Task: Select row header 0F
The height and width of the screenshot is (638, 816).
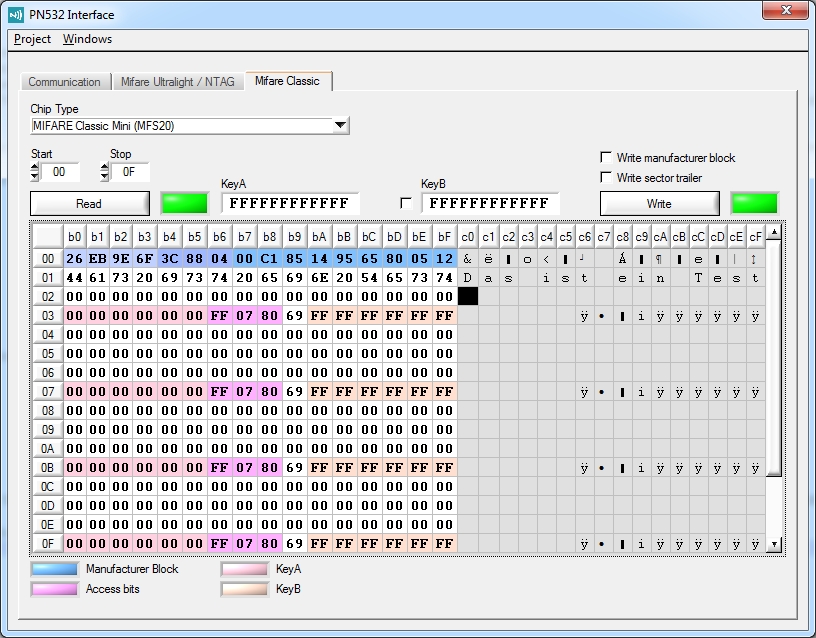Action: tap(48, 544)
